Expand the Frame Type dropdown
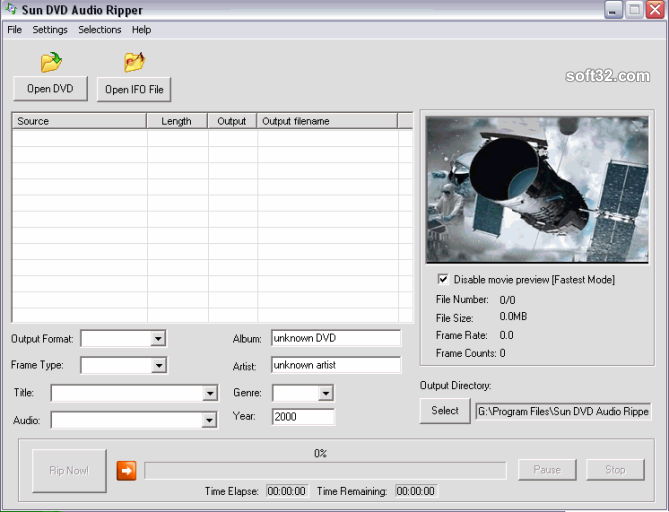The height and width of the screenshot is (512, 669). coord(158,366)
